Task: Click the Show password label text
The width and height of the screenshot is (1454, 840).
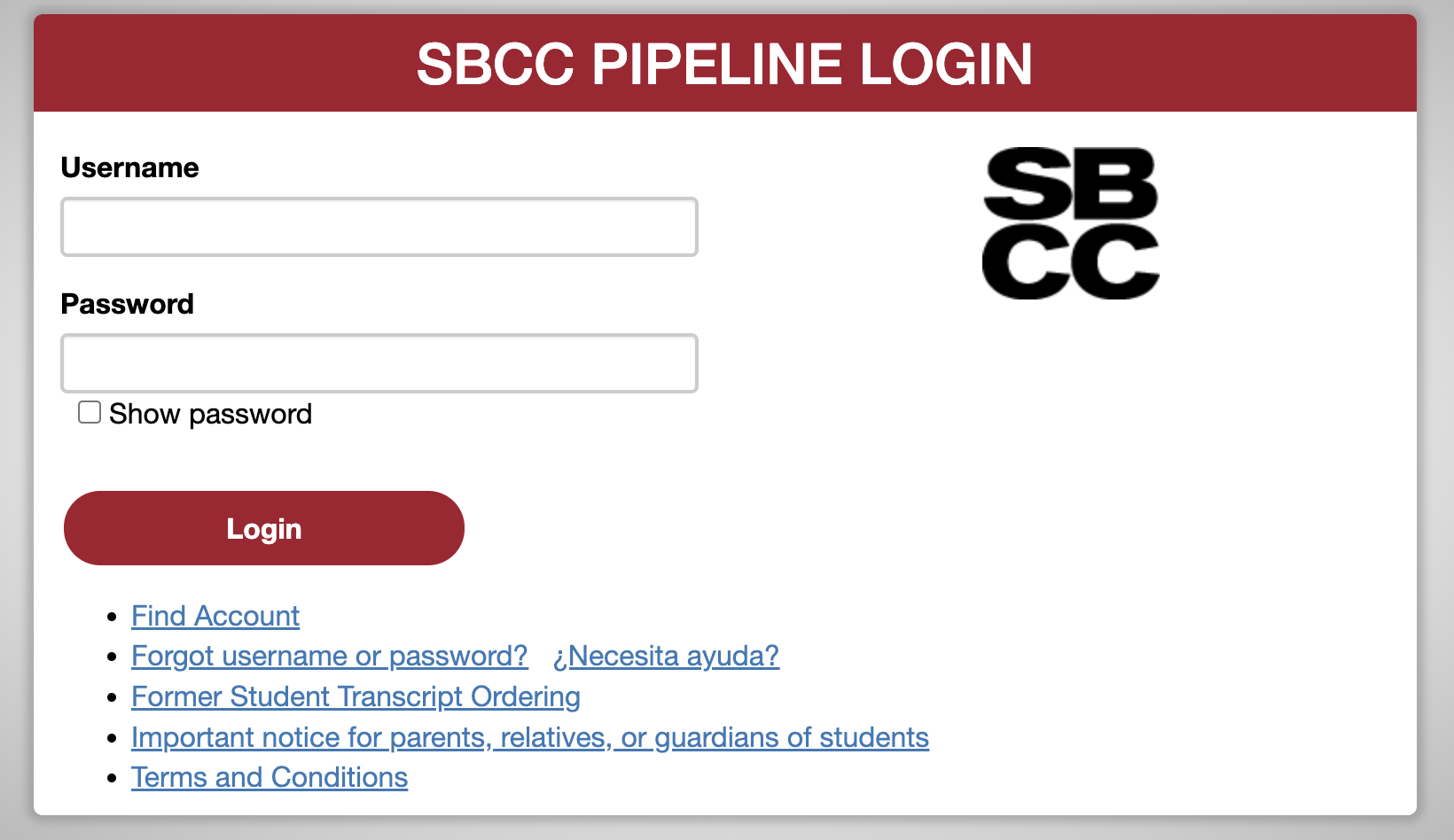Action: (x=210, y=414)
